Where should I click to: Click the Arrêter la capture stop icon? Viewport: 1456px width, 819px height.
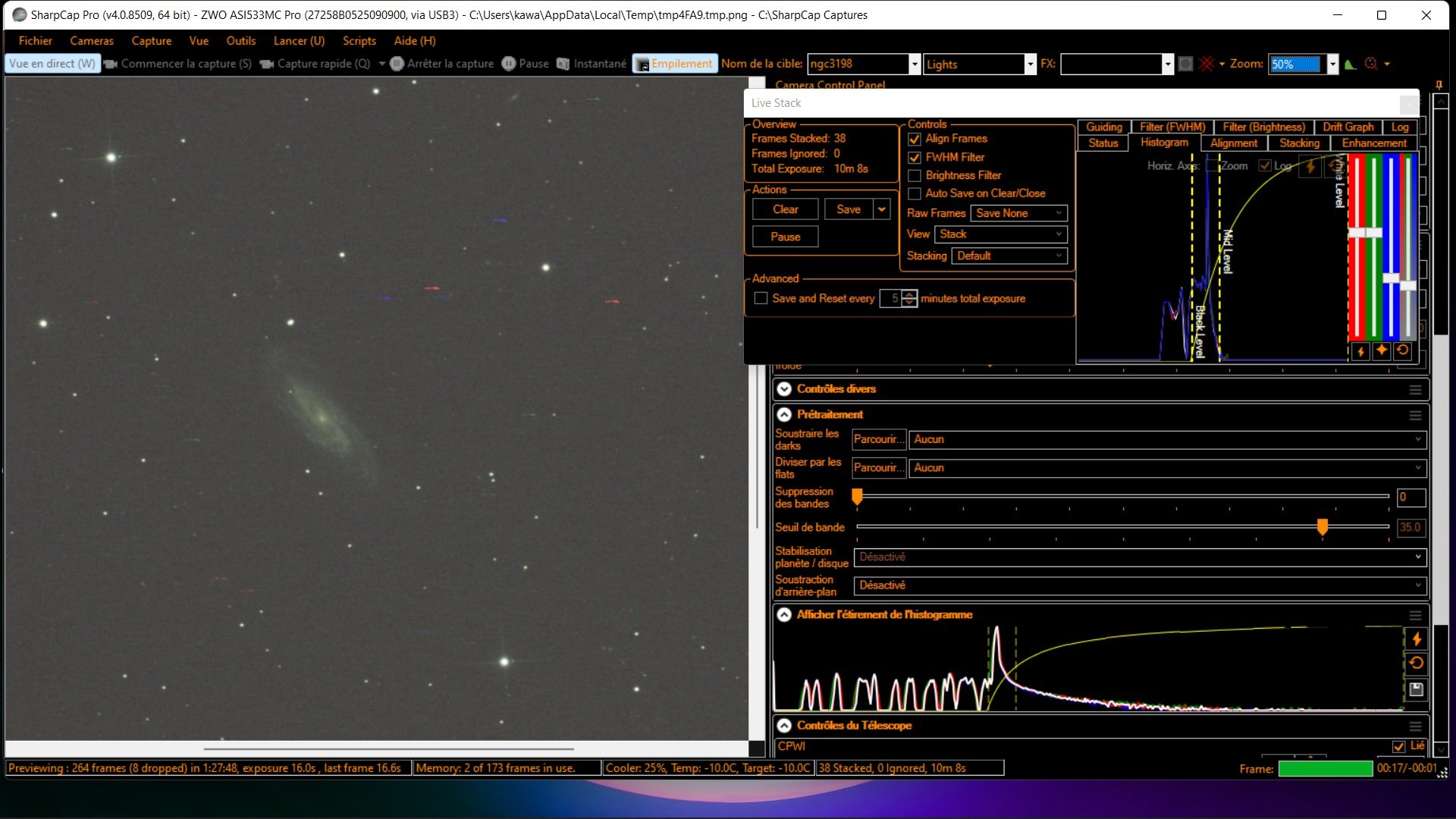397,64
